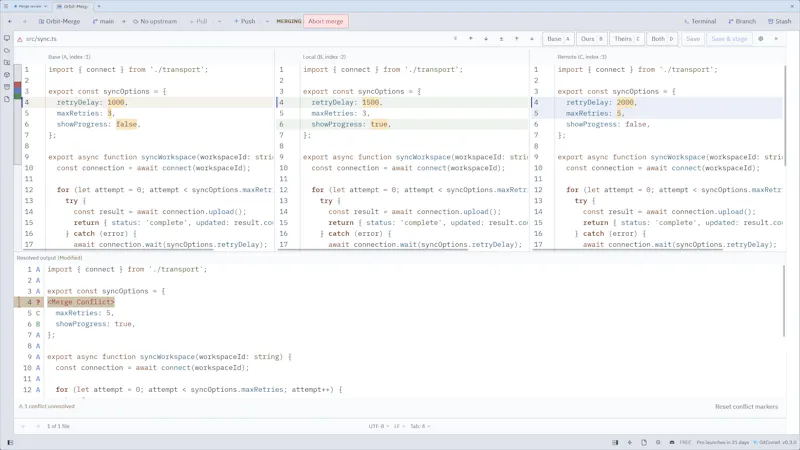Open fourth sidebar circular icon
This screenshot has width=800, height=450.
pyautogui.click(x=7, y=75)
